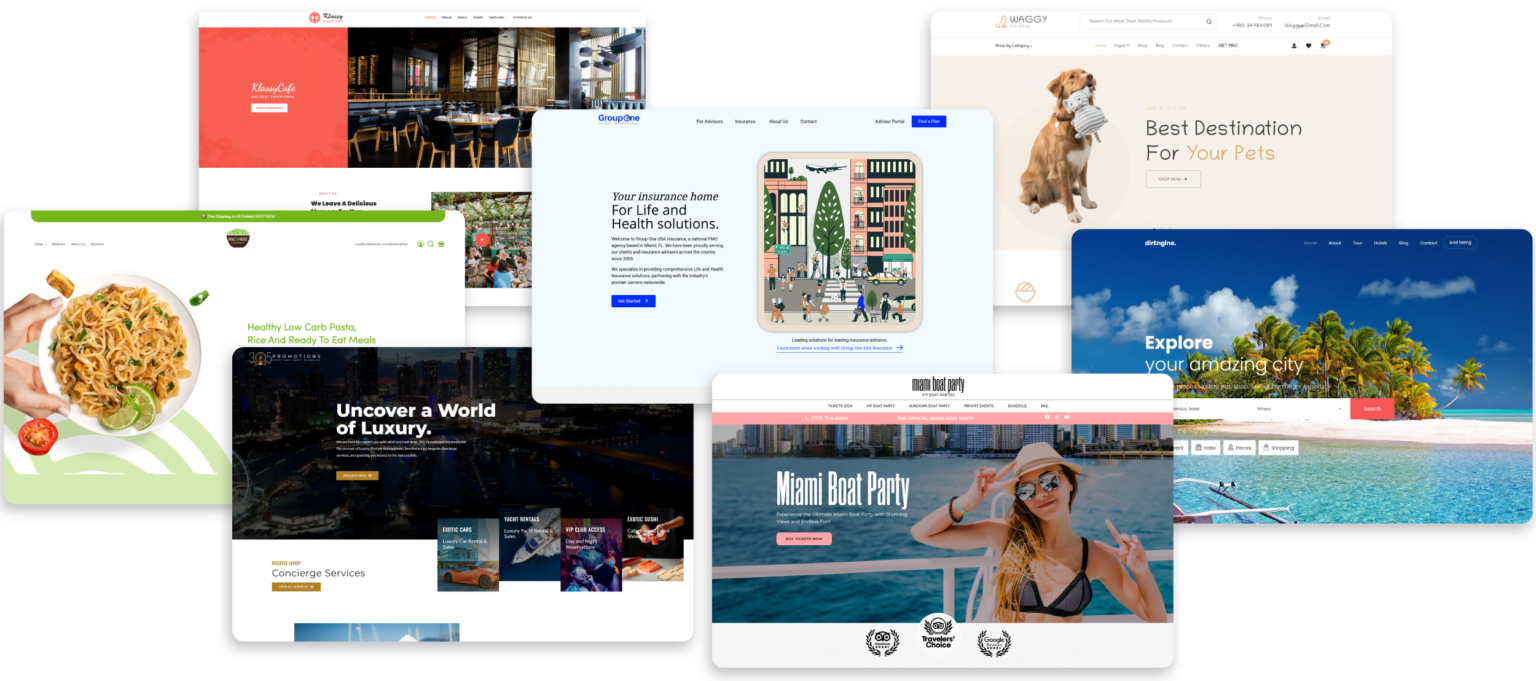
Task: Click the pasta site search icon
Action: pyautogui.click(x=431, y=244)
